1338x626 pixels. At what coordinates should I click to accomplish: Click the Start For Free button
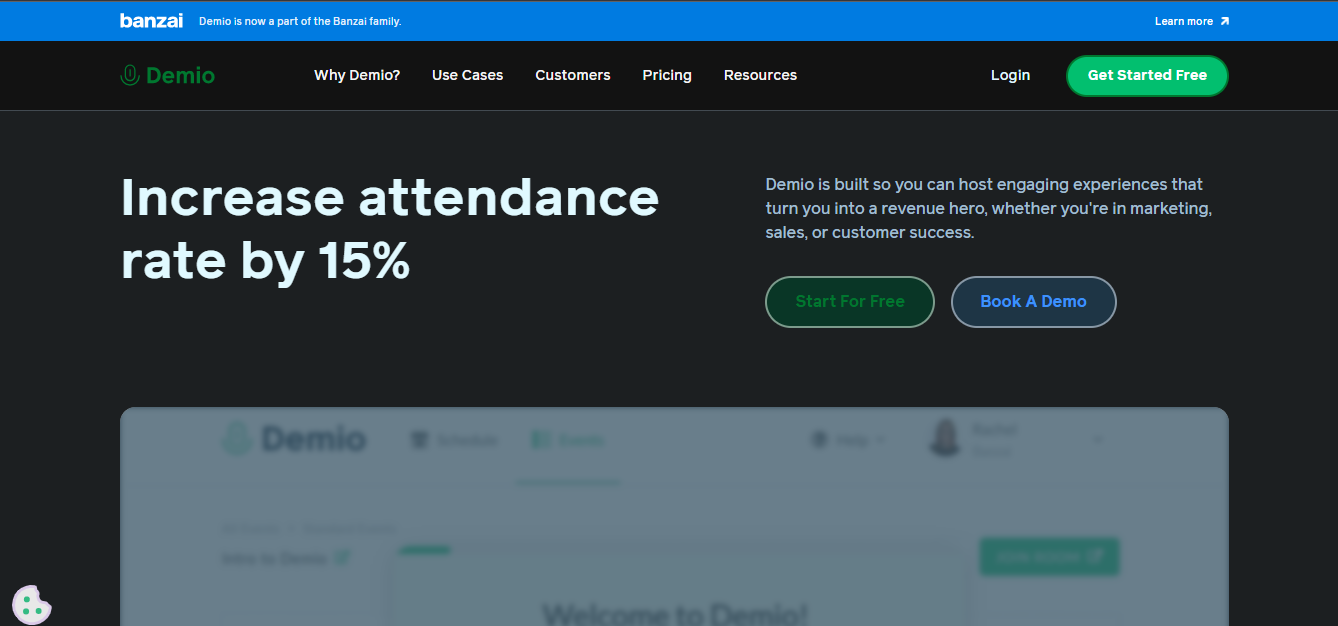click(x=850, y=301)
